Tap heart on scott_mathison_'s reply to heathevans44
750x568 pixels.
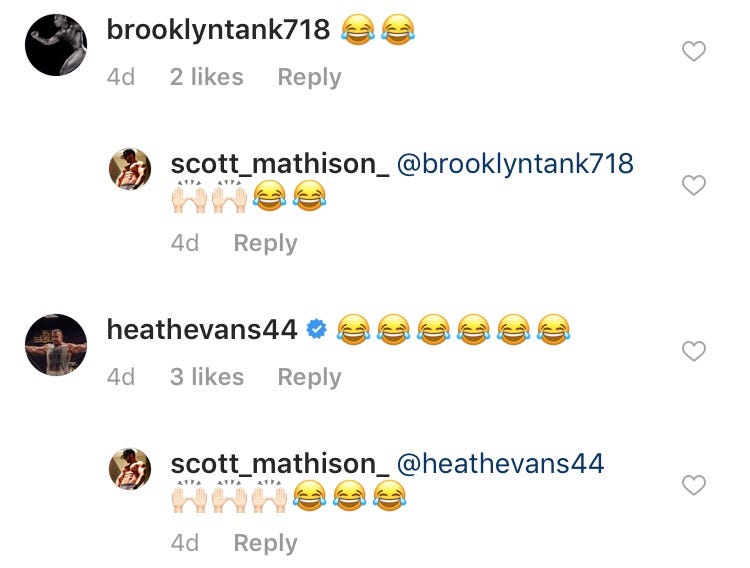[x=694, y=485]
